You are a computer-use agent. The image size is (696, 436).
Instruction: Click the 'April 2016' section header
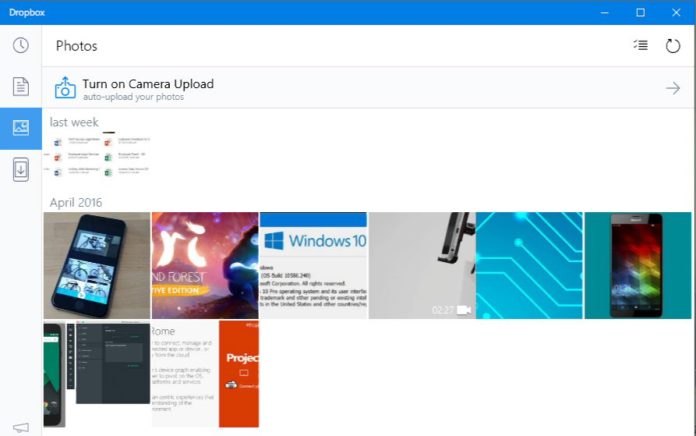coord(76,202)
